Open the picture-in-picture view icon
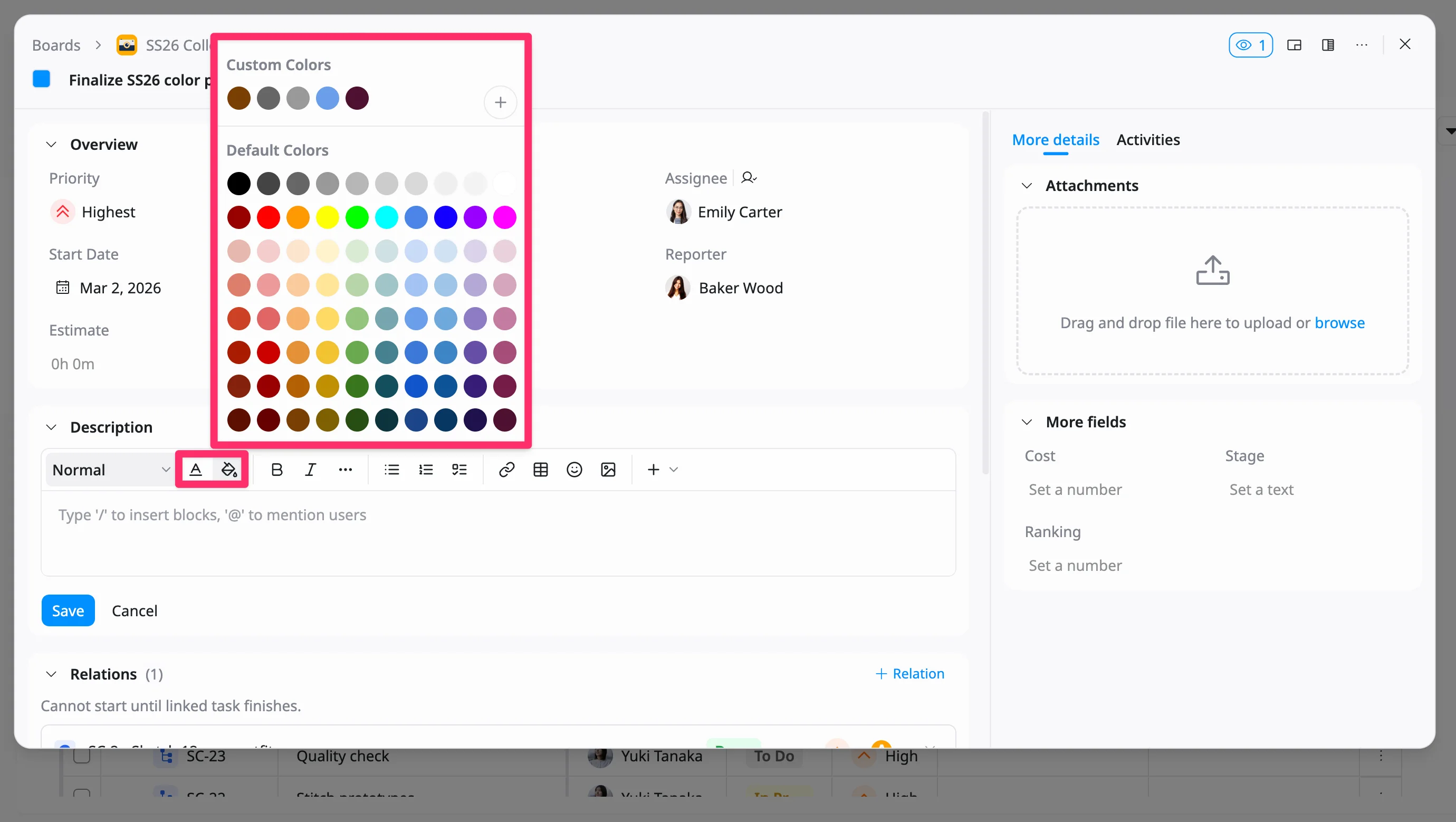This screenshot has height=822, width=1456. [x=1295, y=45]
